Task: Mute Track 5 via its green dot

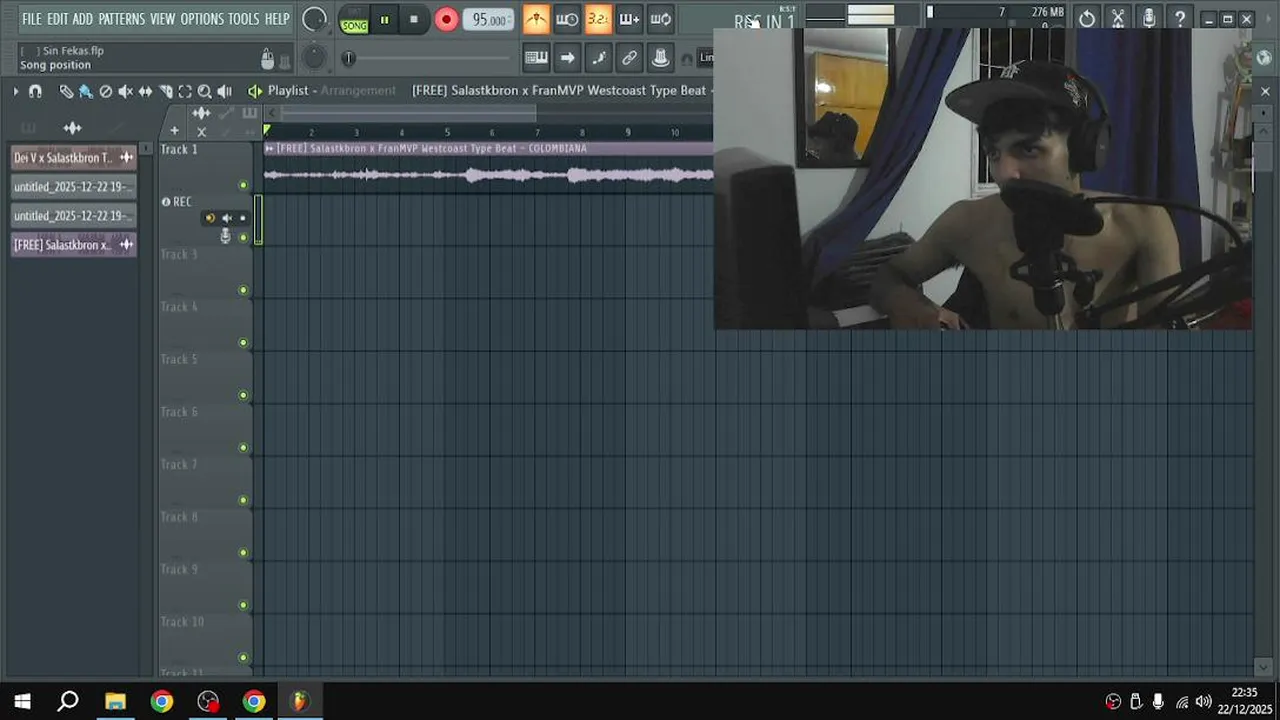Action: [x=243, y=395]
